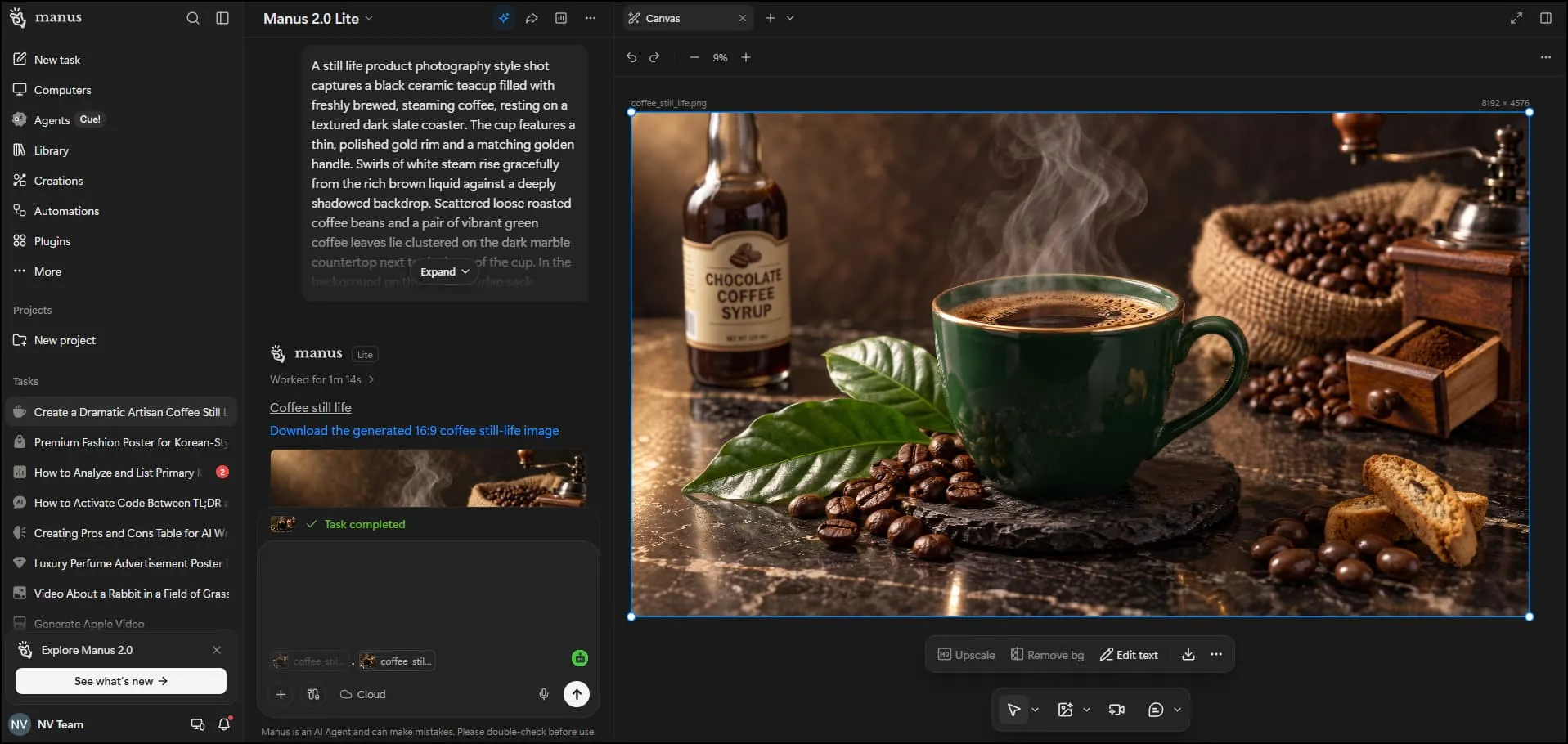Image resolution: width=1568 pixels, height=744 pixels.
Task: Open the download generated coffee image link
Action: click(414, 431)
